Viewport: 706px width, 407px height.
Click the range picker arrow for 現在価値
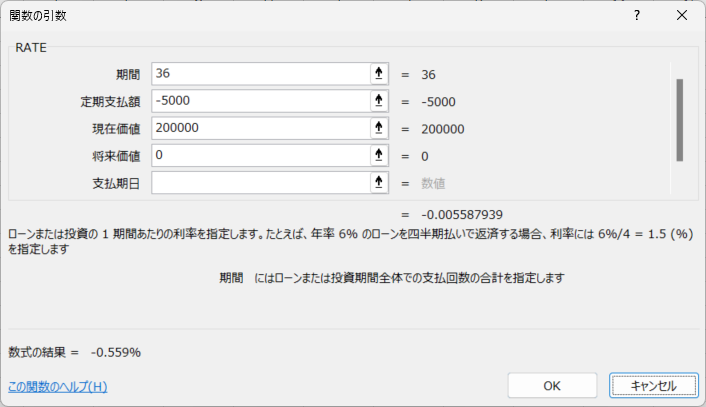pyautogui.click(x=379, y=128)
